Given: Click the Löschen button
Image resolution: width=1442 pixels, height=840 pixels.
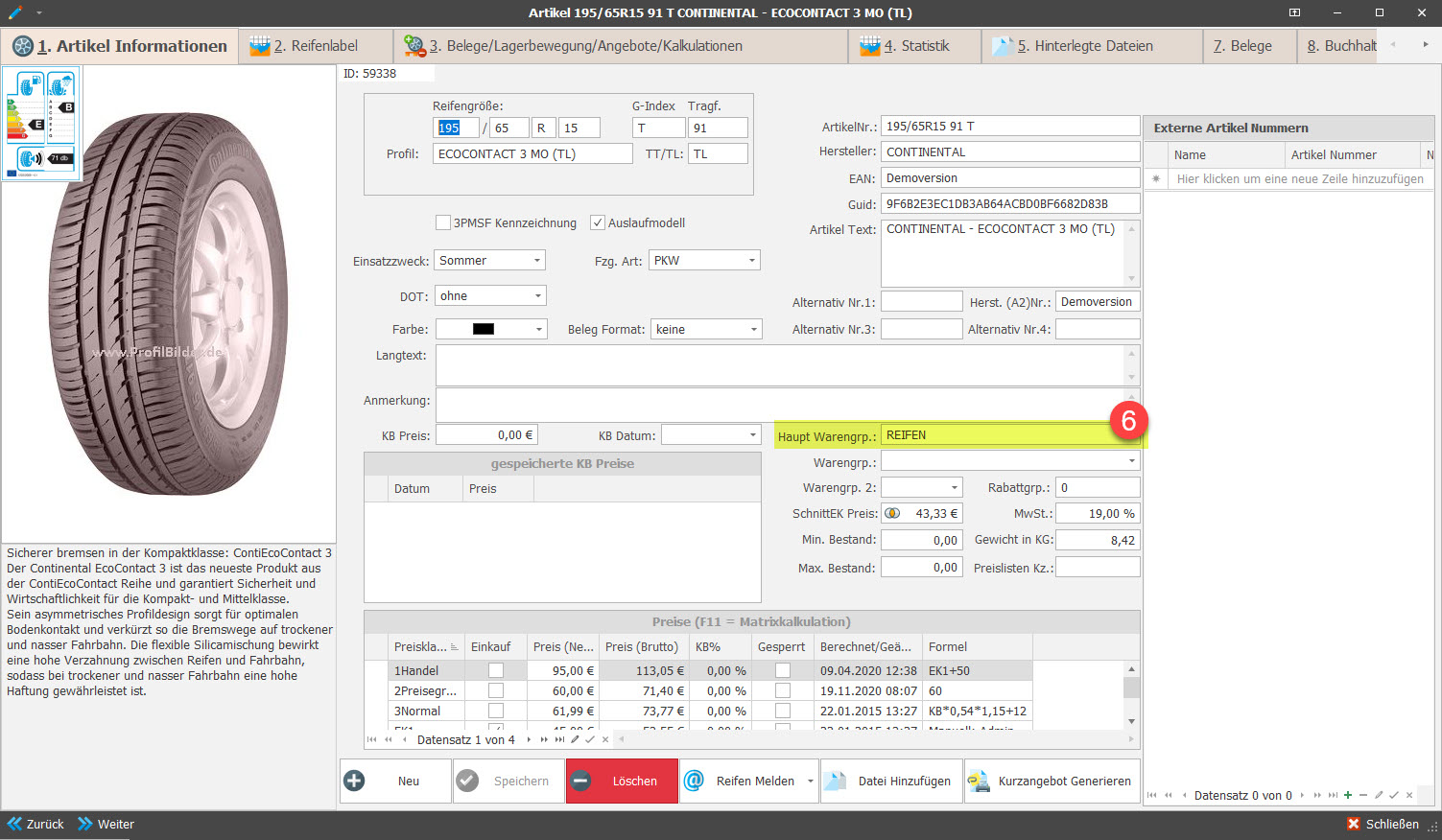Looking at the screenshot, I should pos(622,781).
